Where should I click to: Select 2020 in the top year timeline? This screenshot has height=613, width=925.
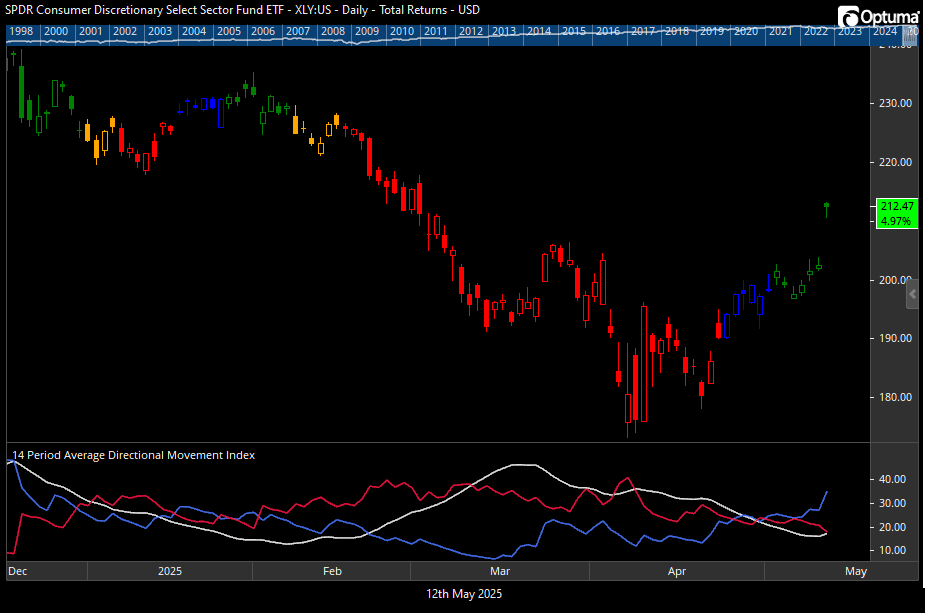tap(745, 32)
